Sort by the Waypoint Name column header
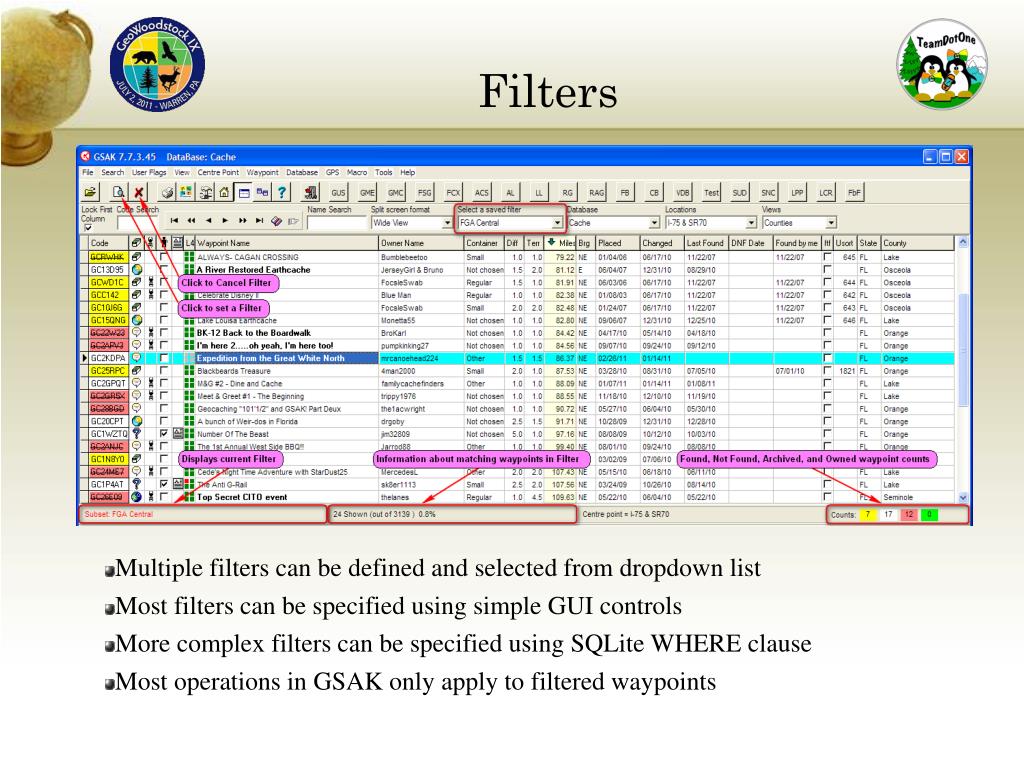Screen dimensions: 1024x768 [x=287, y=243]
